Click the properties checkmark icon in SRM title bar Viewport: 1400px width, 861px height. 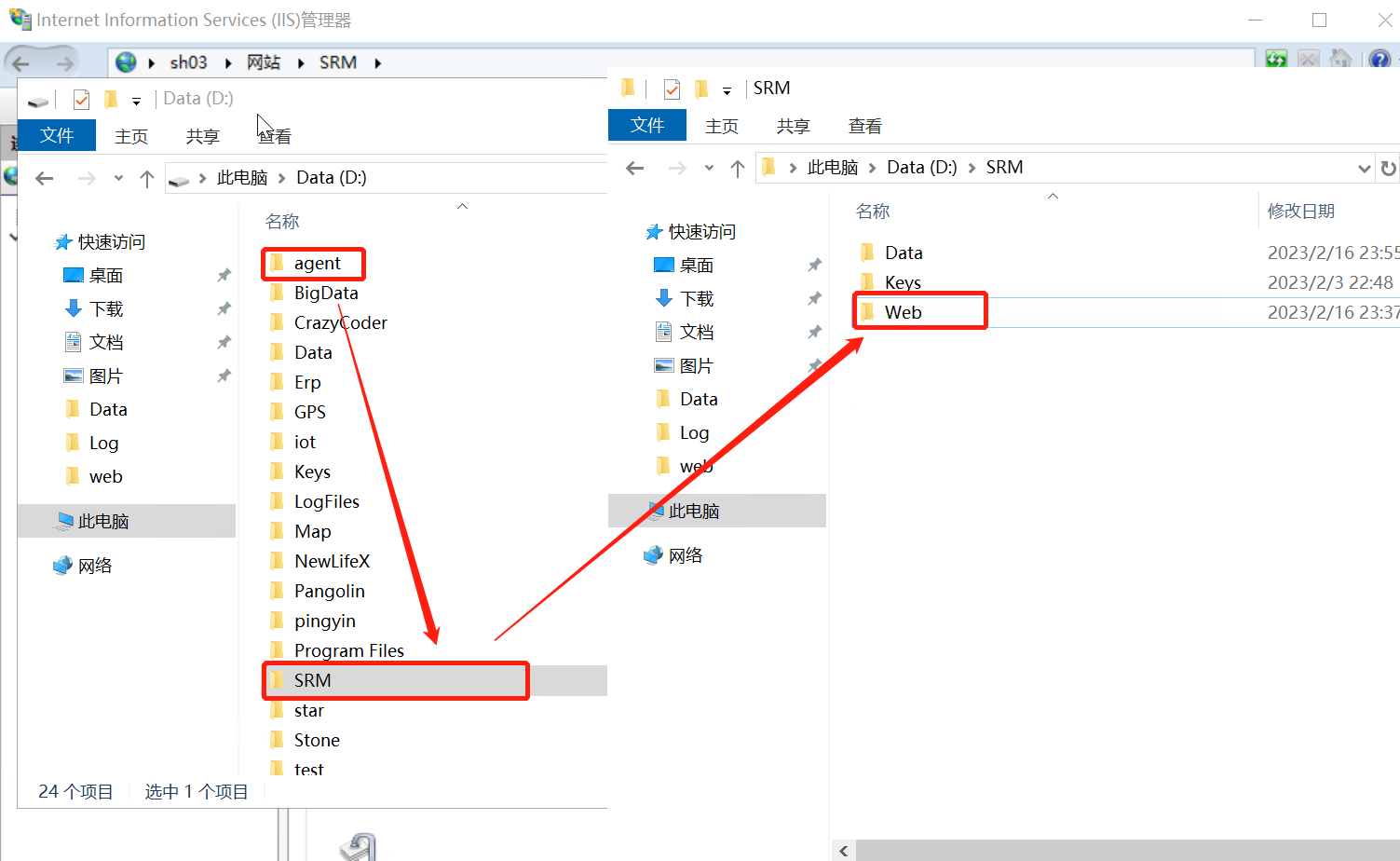672,89
